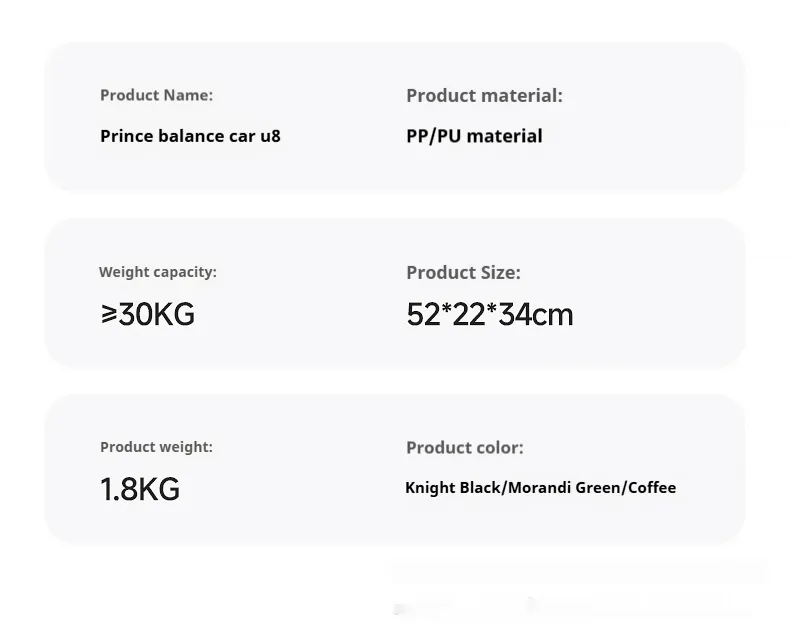Click the "Coffee" color name
Viewport: 790px width, 638px height.
point(651,488)
